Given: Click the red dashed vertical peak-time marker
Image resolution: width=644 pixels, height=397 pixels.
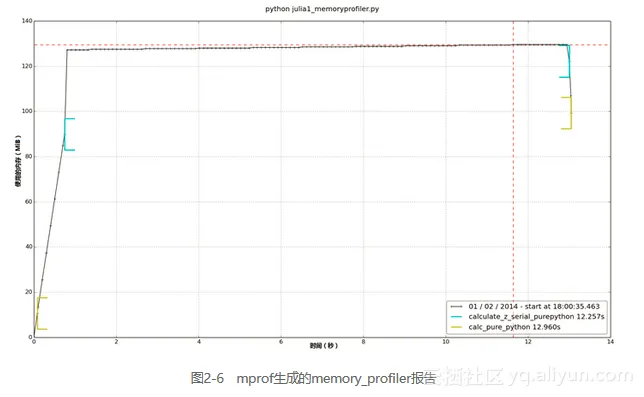Looking at the screenshot, I should click(513, 179).
